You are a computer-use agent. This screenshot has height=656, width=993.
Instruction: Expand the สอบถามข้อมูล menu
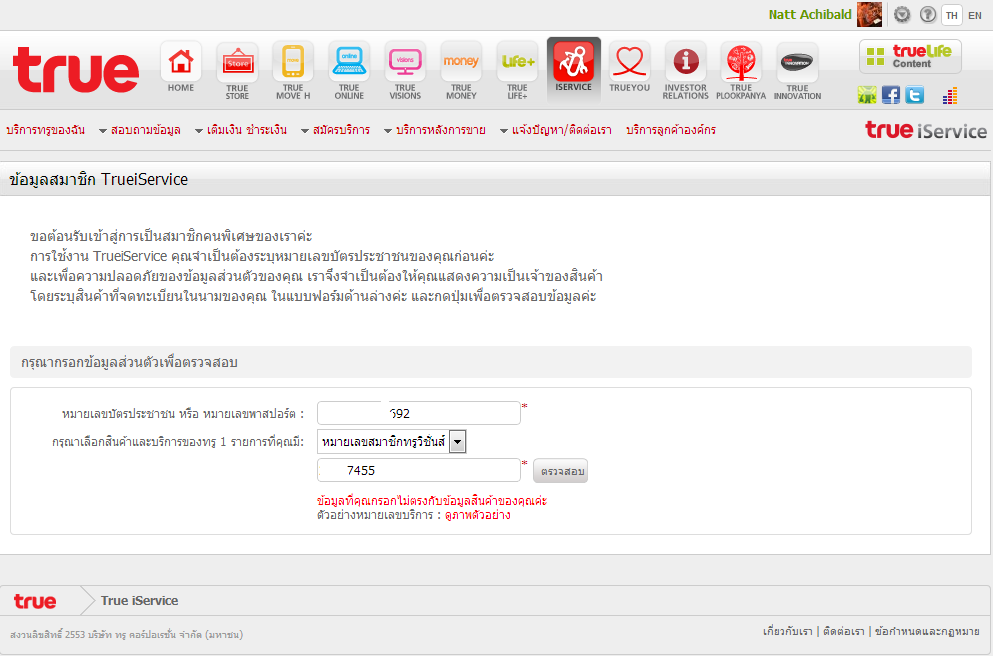coord(140,130)
